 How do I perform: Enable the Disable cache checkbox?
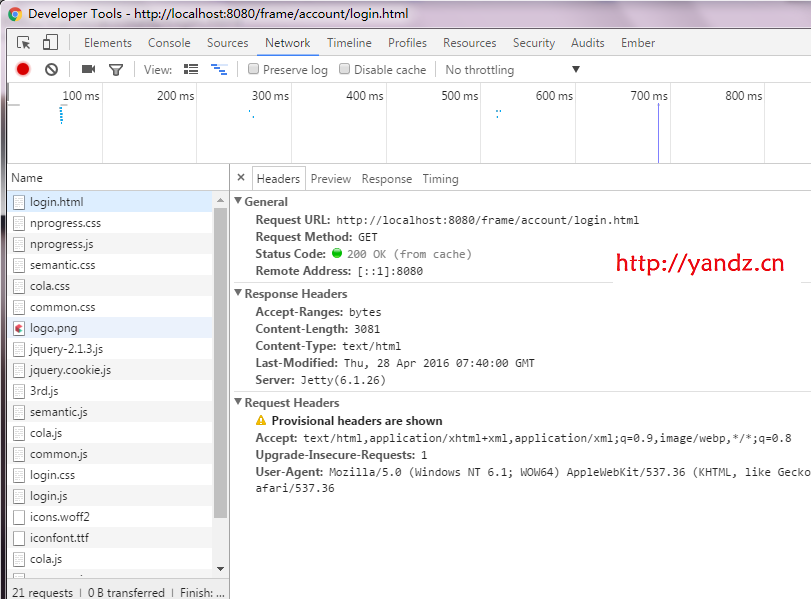point(344,69)
